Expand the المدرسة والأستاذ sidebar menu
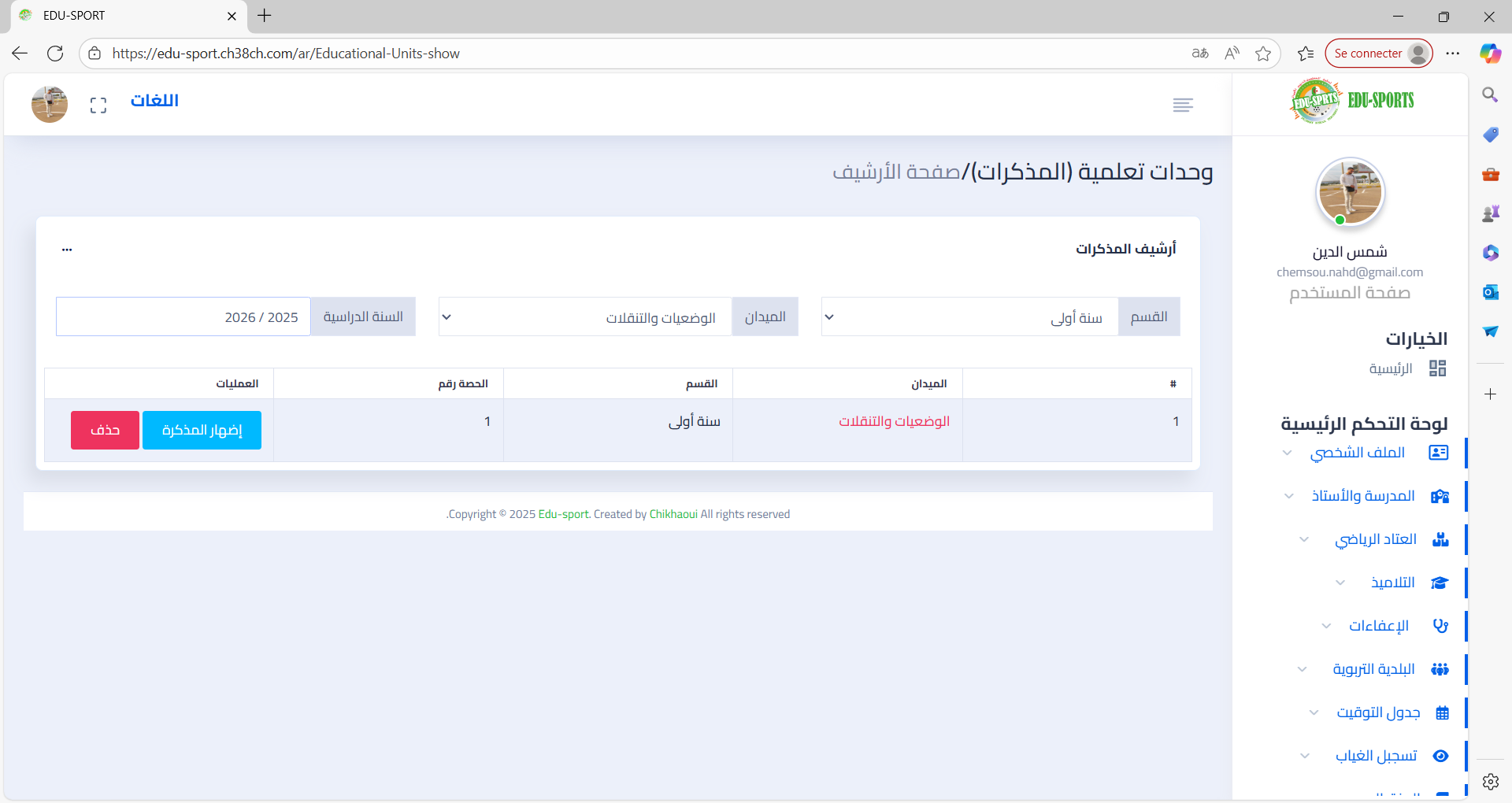The height and width of the screenshot is (803, 1512). click(x=1362, y=496)
